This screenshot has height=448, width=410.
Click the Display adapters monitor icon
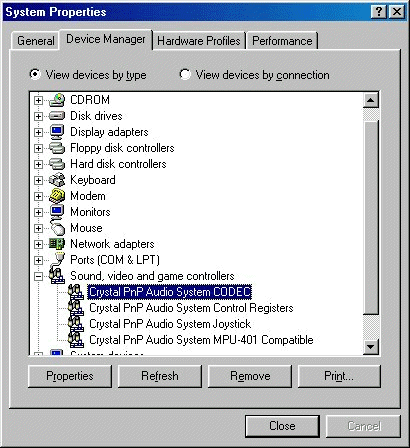57,132
